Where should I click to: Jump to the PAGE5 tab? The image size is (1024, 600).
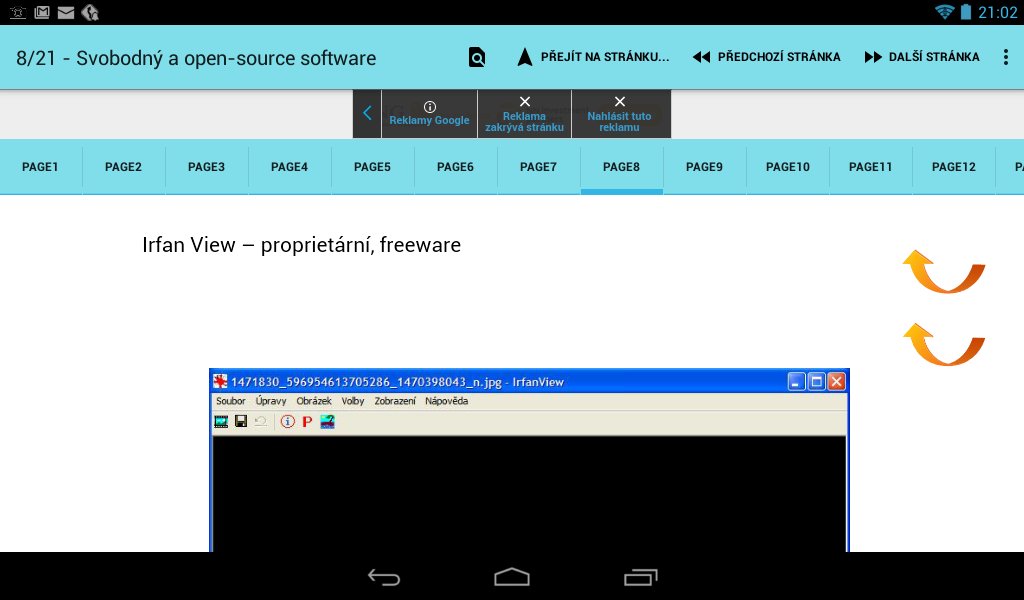pyautogui.click(x=372, y=167)
